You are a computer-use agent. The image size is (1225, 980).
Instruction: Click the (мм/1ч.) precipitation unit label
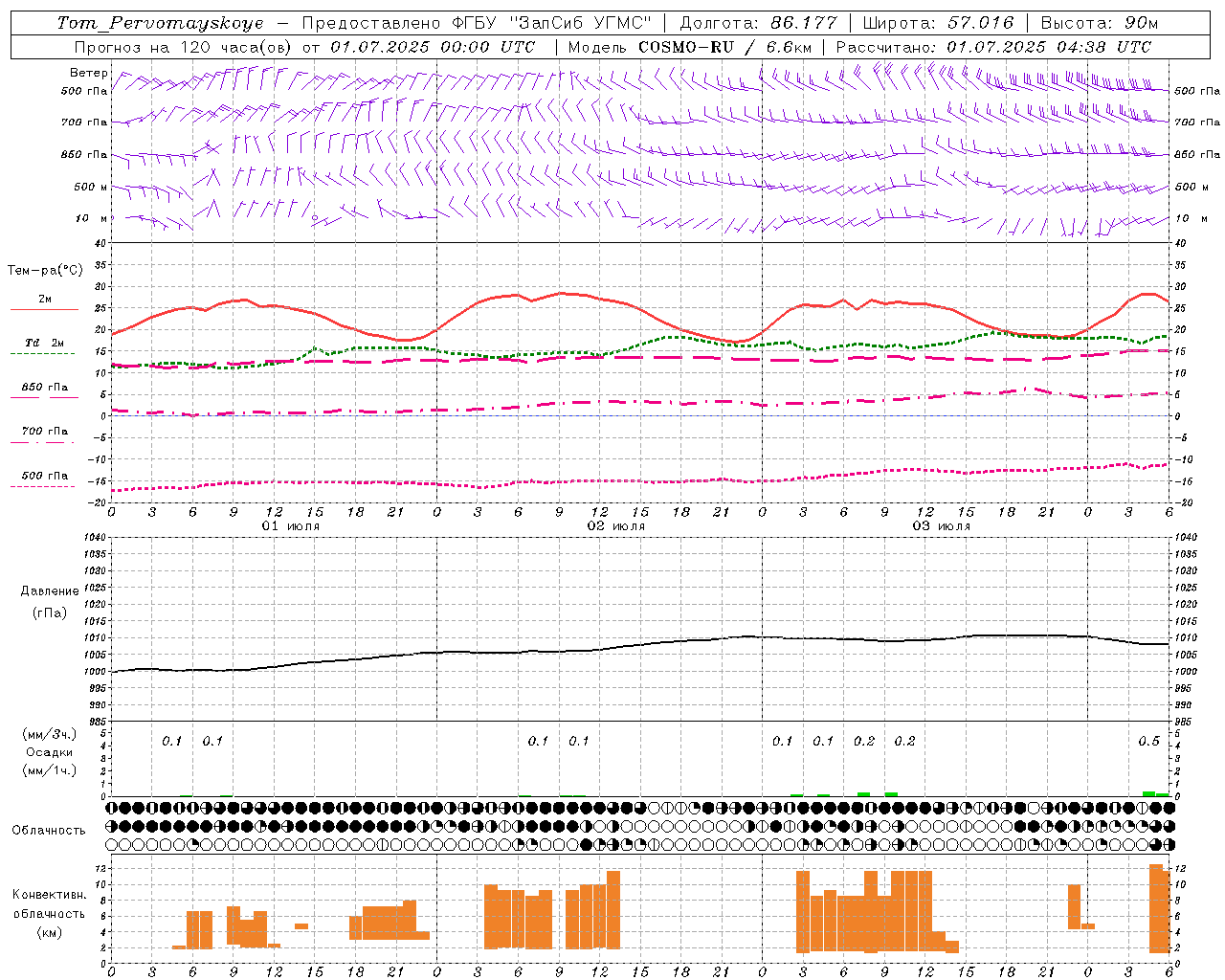click(49, 770)
